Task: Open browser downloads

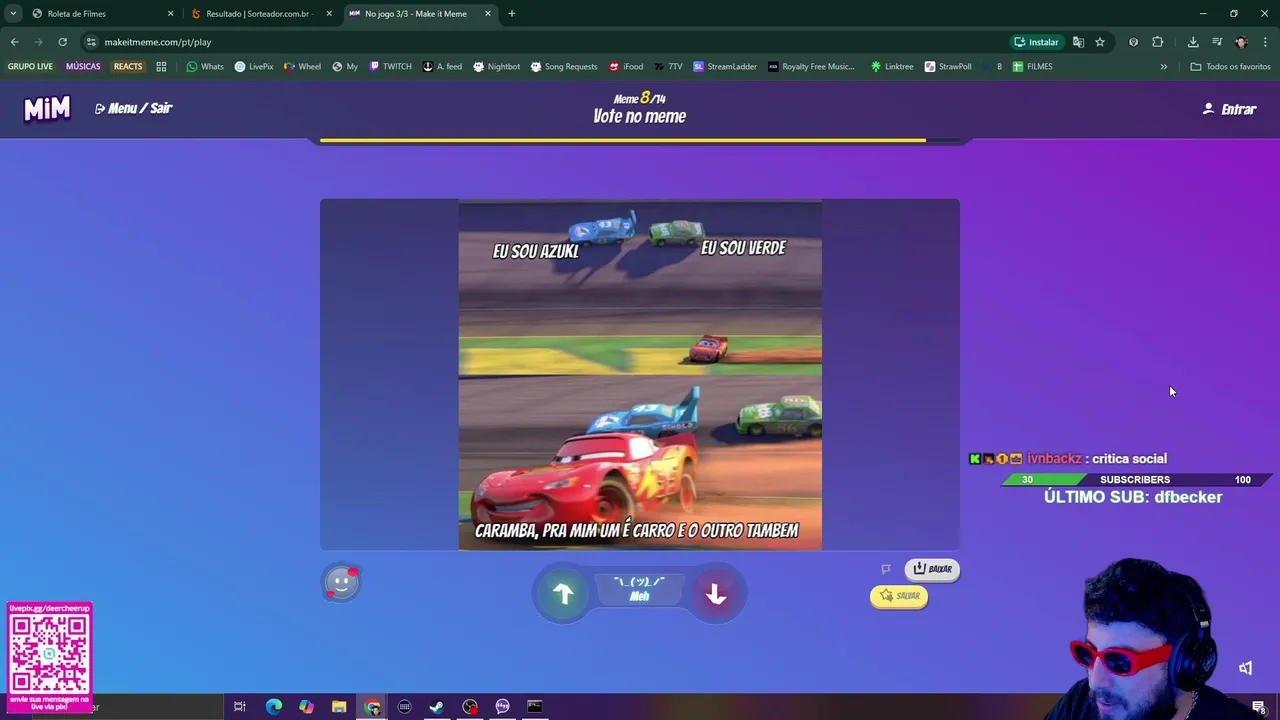Action: 1193,42
